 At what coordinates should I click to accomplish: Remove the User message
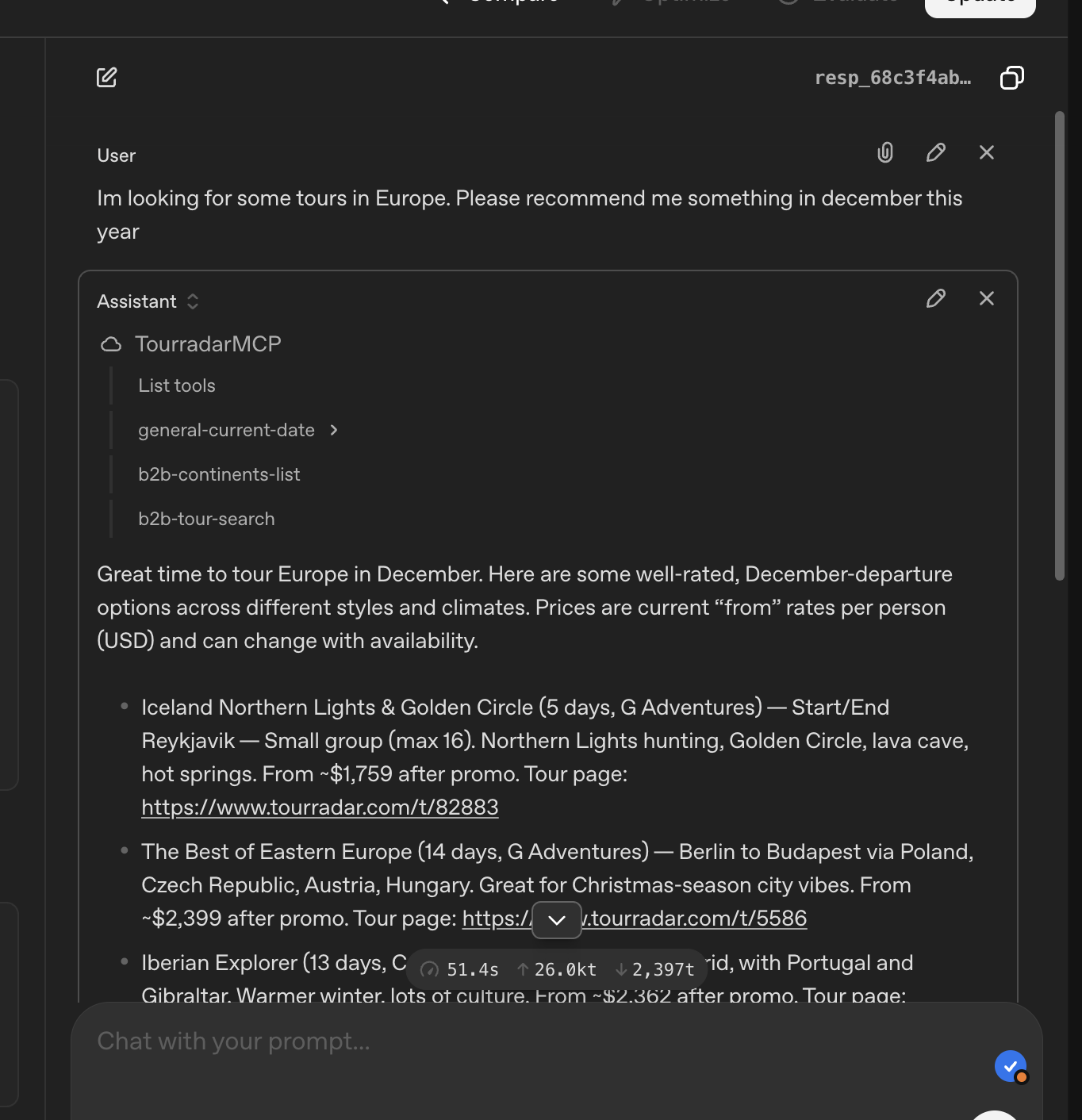986,152
